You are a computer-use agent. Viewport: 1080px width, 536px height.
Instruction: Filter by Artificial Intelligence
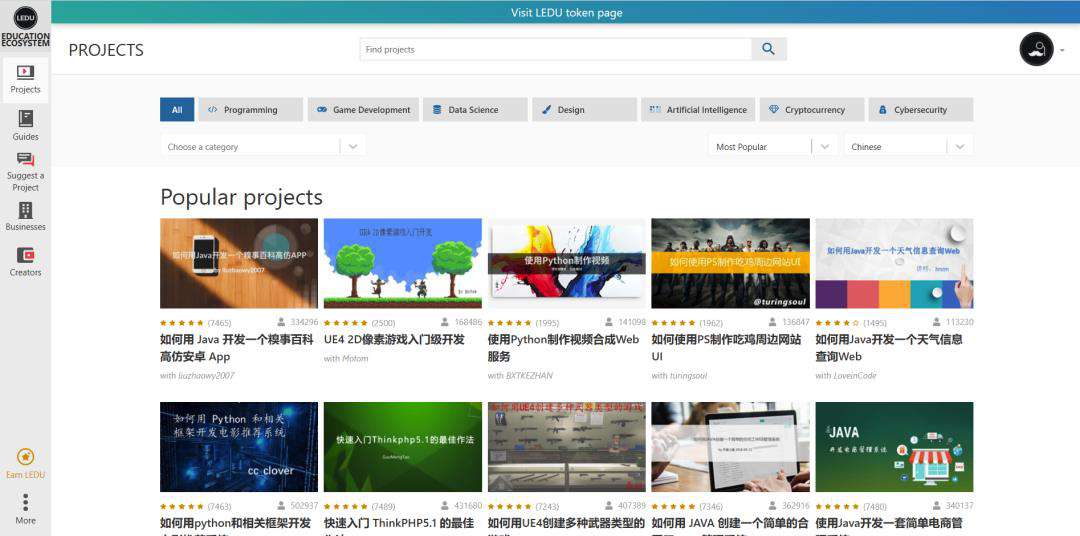698,110
